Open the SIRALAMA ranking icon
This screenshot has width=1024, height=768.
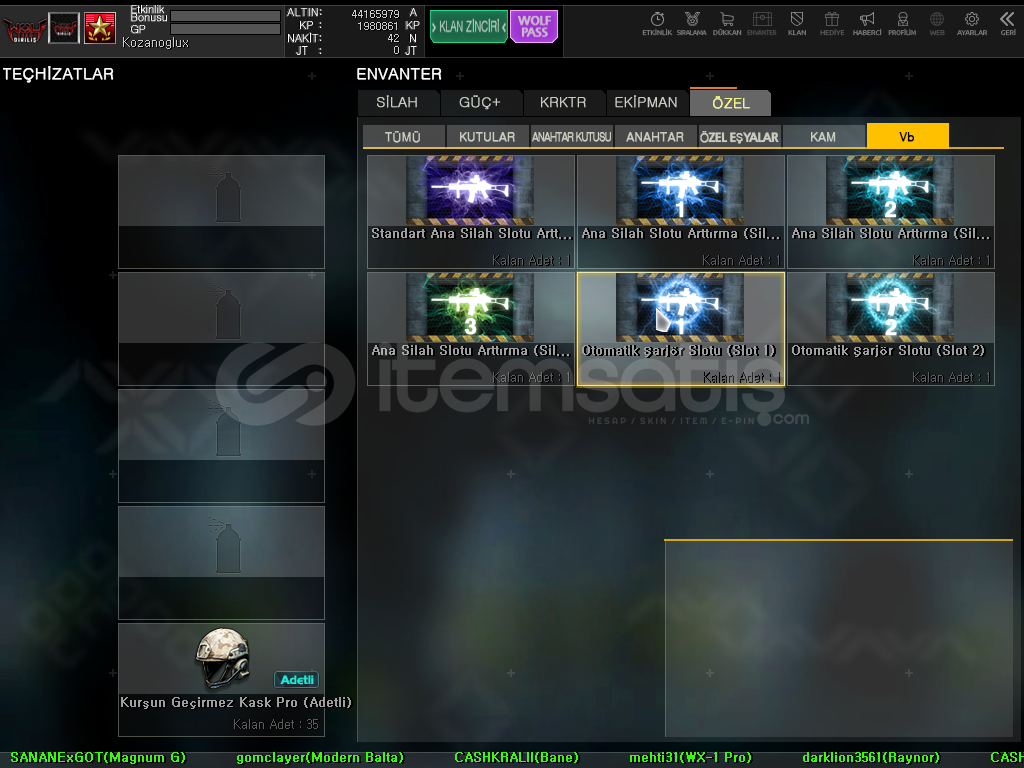tap(692, 24)
